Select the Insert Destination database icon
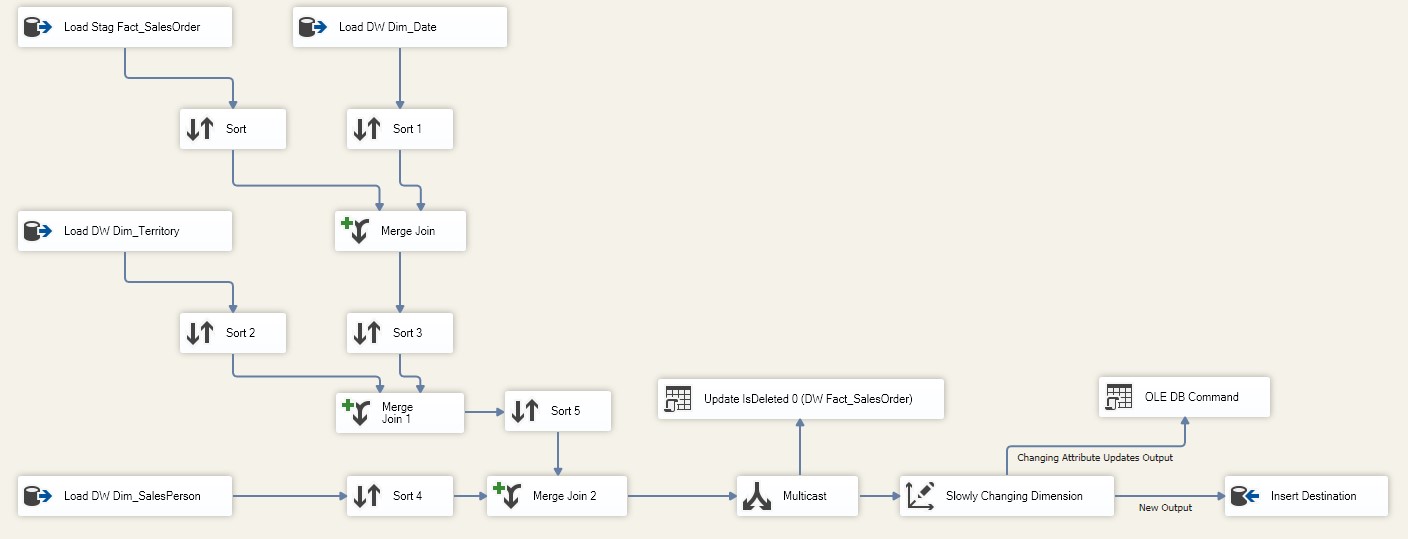 pos(1244,496)
